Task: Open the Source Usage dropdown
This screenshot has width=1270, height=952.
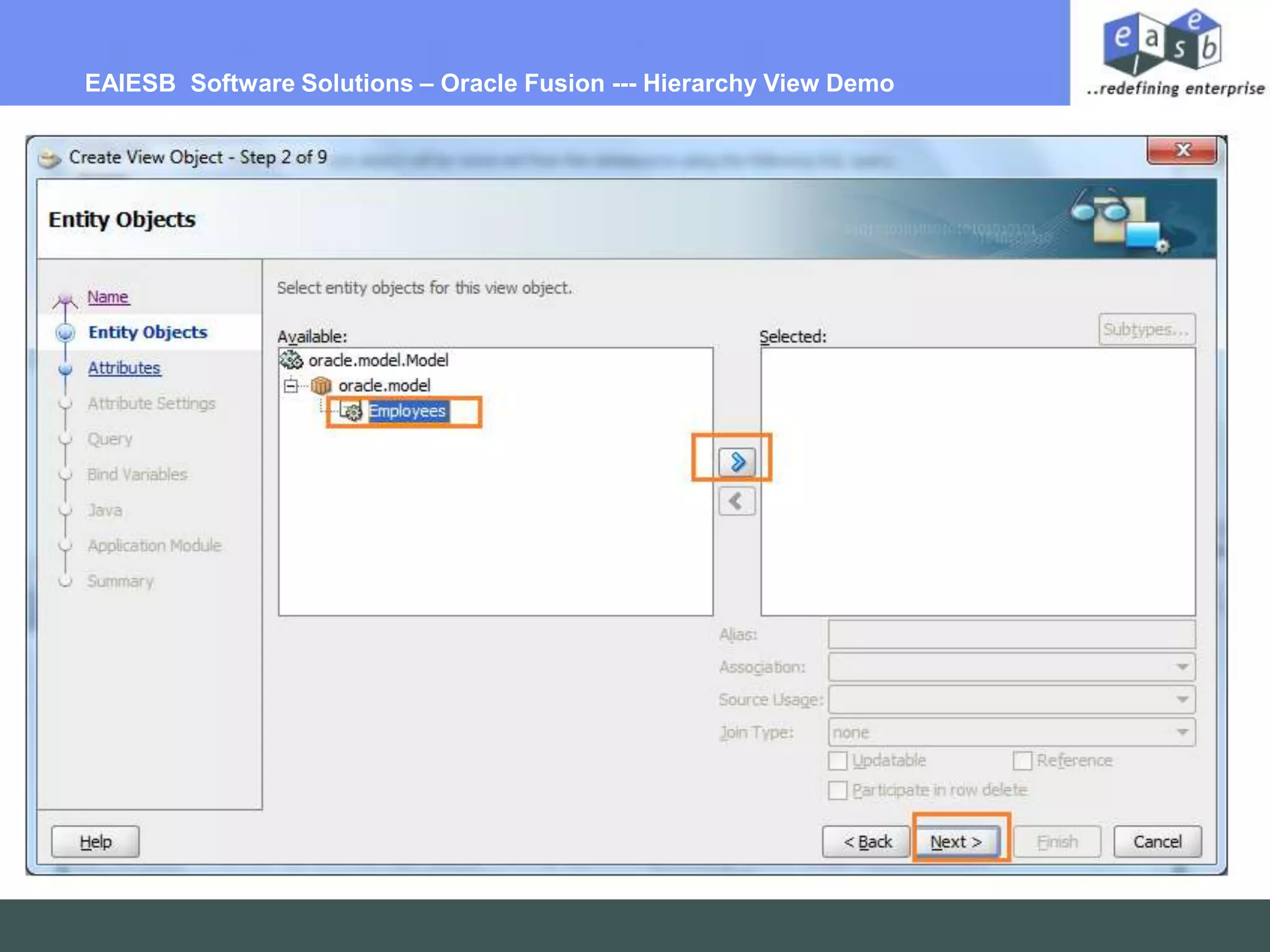Action: (1012, 700)
